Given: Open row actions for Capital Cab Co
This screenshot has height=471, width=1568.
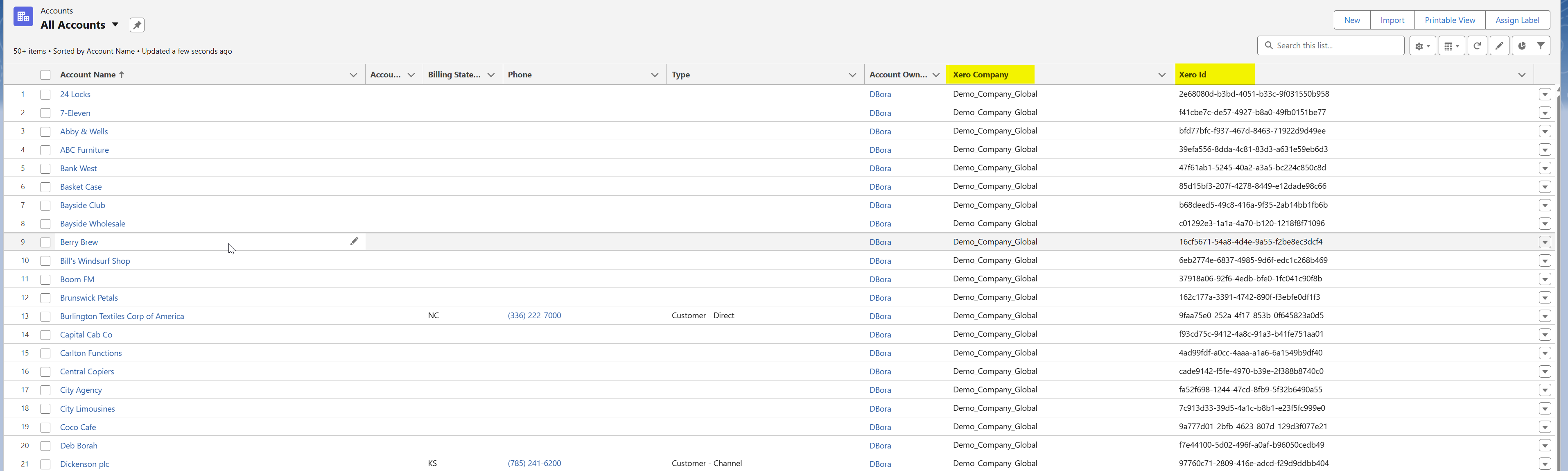Looking at the screenshot, I should 1545,335.
